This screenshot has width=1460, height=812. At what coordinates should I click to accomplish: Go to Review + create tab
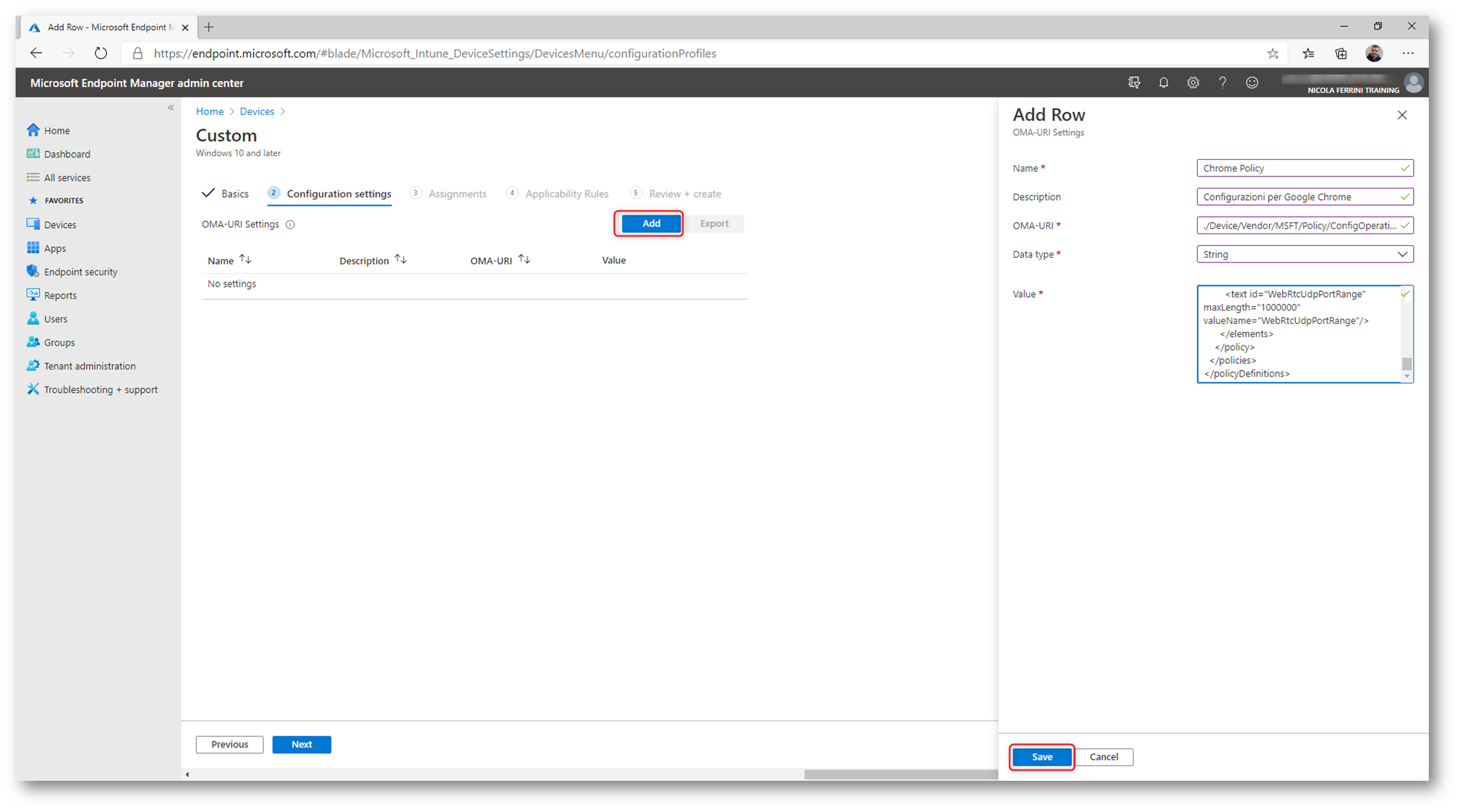click(675, 194)
